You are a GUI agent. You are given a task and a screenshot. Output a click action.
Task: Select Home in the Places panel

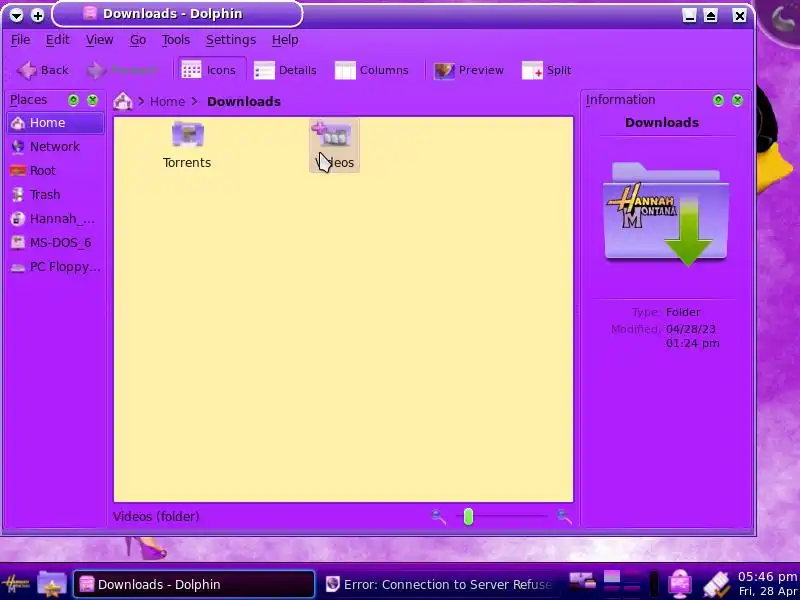coord(55,123)
